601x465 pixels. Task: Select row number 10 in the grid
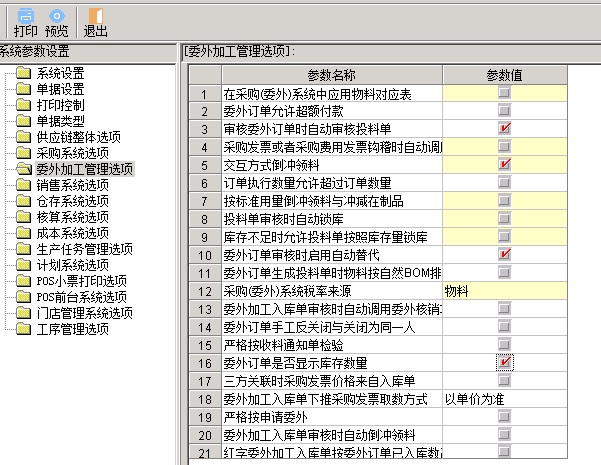pos(203,254)
